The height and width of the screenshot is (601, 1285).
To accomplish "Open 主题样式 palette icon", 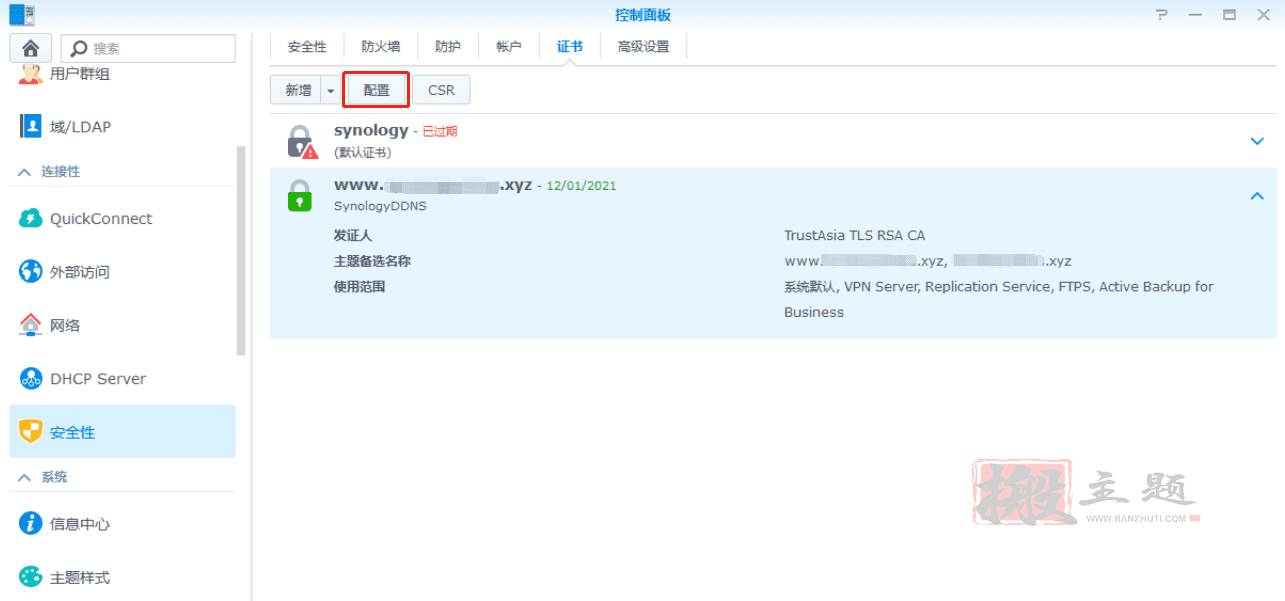I will (31, 577).
